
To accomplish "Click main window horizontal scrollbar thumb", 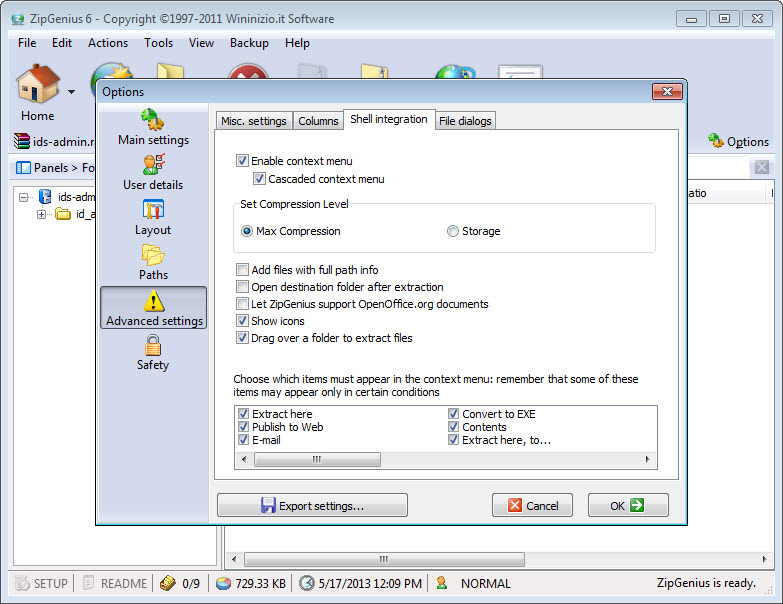I will pyautogui.click(x=384, y=559).
